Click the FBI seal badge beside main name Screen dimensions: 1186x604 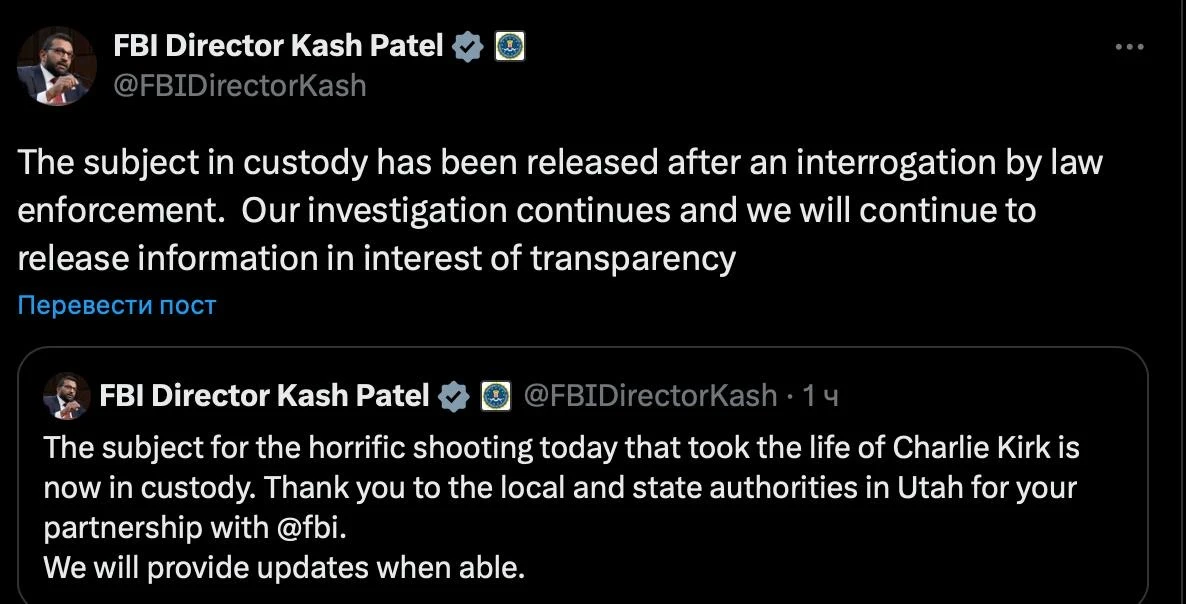point(509,46)
